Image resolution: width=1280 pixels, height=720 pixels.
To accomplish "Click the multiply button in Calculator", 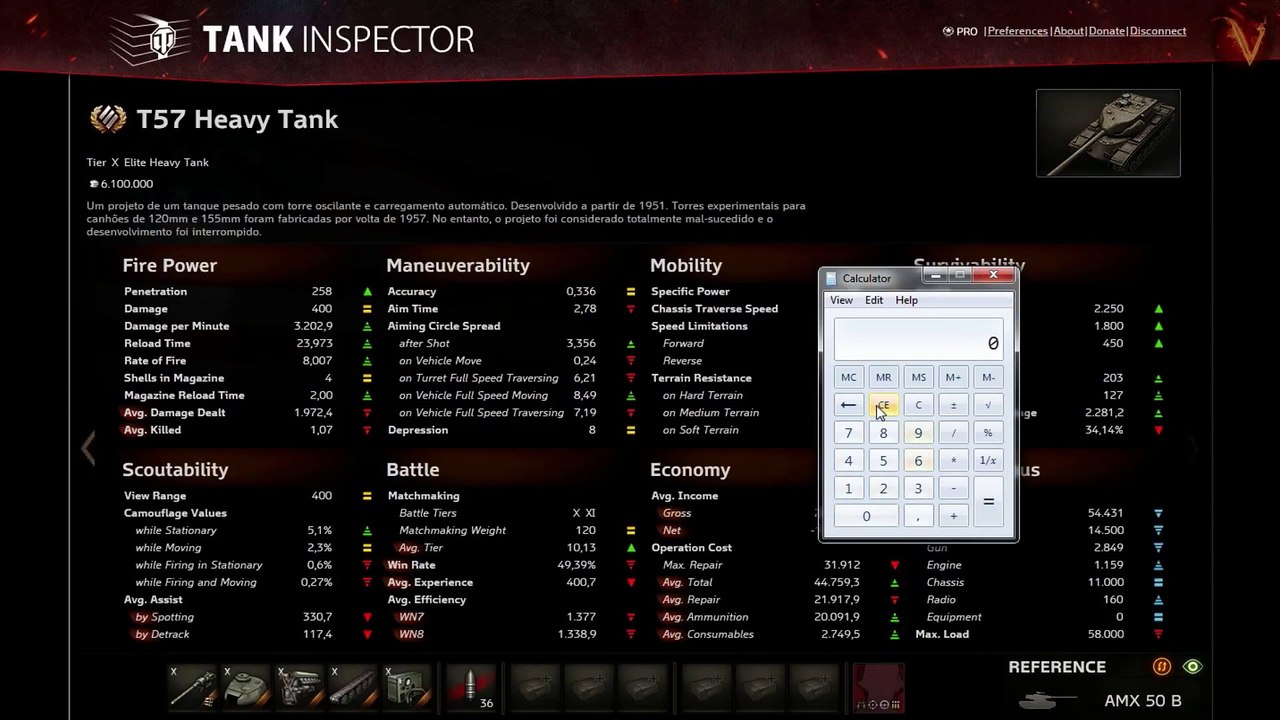I will click(x=953, y=461).
